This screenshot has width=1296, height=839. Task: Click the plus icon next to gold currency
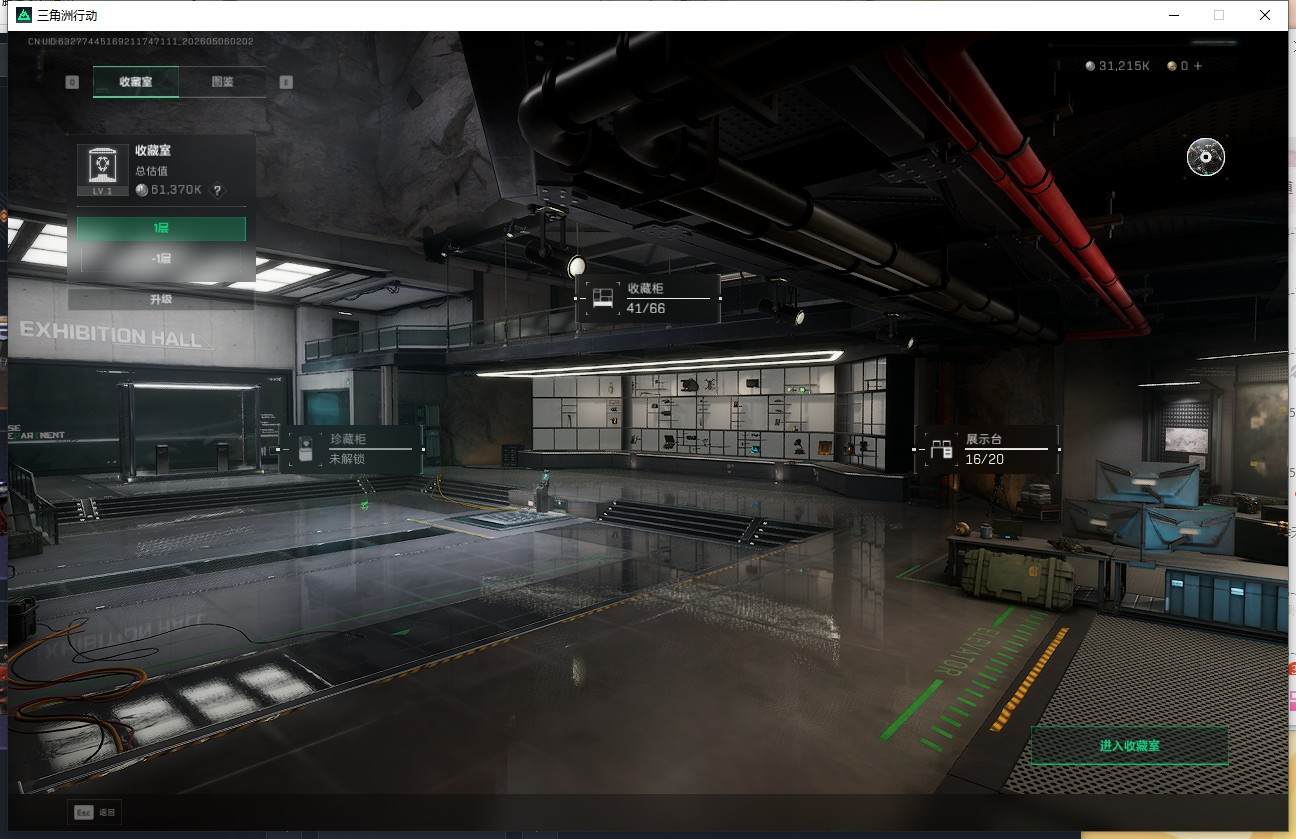(x=1198, y=66)
